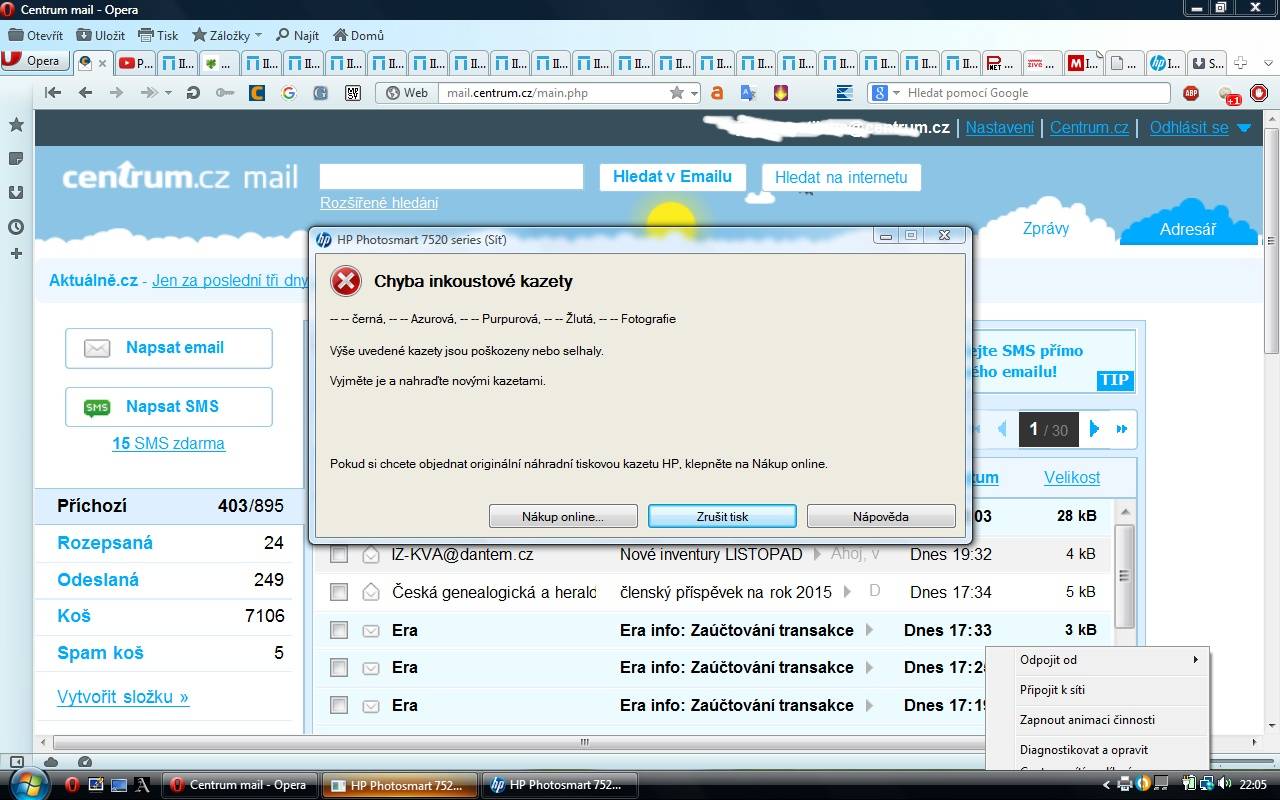
Task: Click the Otevřít toolbar item
Action: pos(36,35)
